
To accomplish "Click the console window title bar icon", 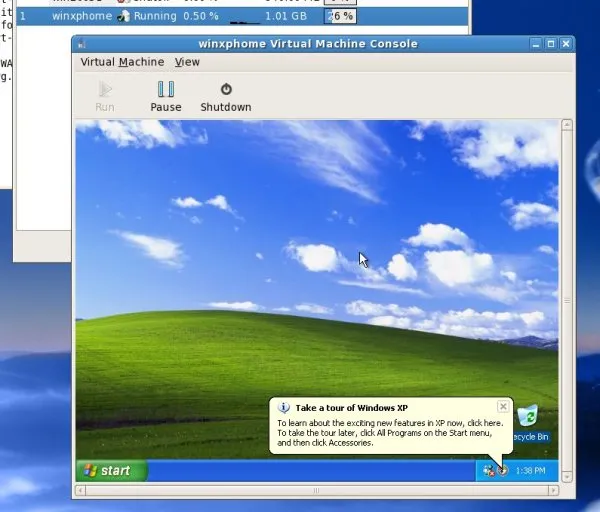I will 81,44.
